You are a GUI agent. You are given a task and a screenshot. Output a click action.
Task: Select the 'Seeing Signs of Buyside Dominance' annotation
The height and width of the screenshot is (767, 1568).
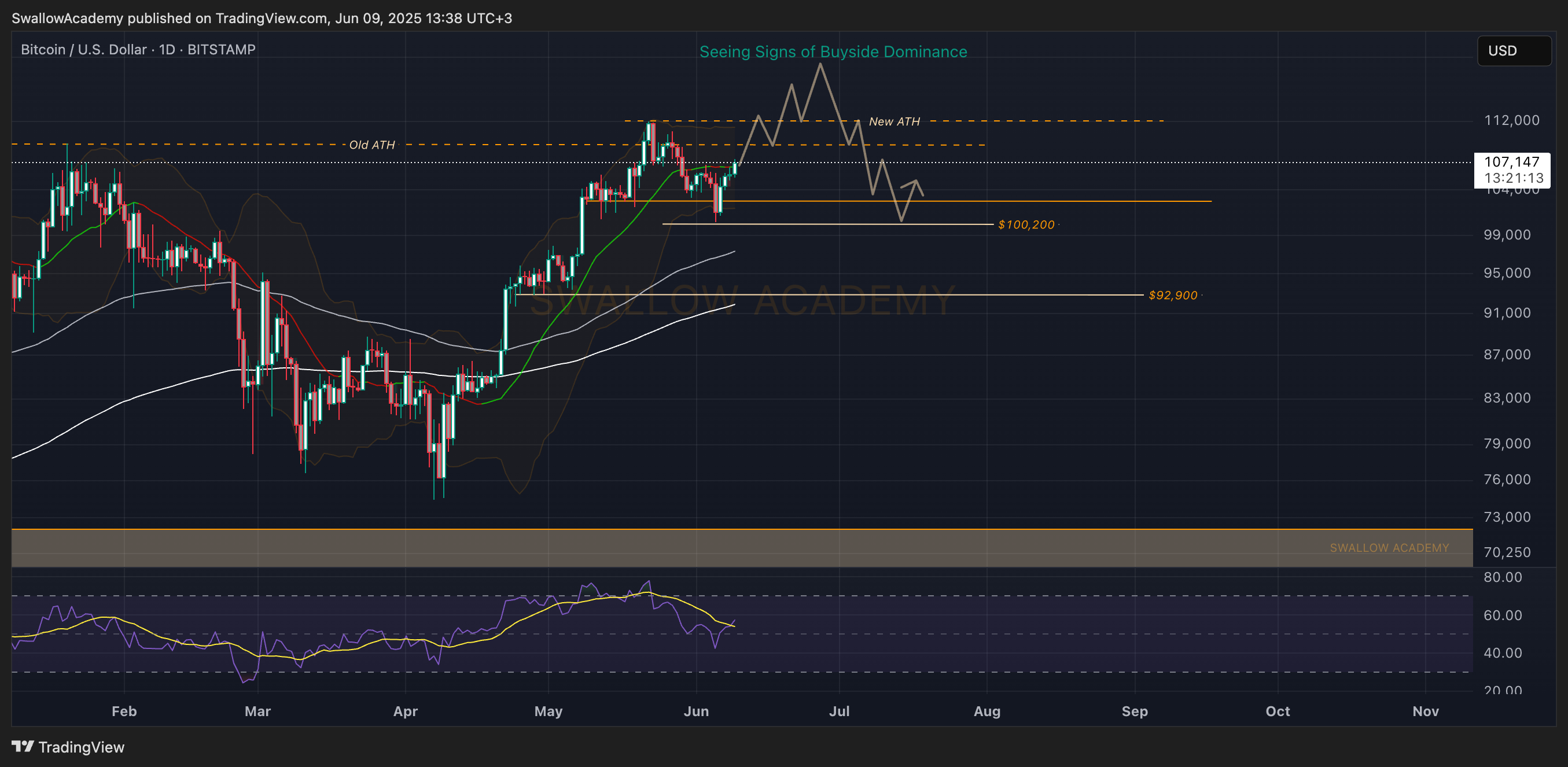833,51
